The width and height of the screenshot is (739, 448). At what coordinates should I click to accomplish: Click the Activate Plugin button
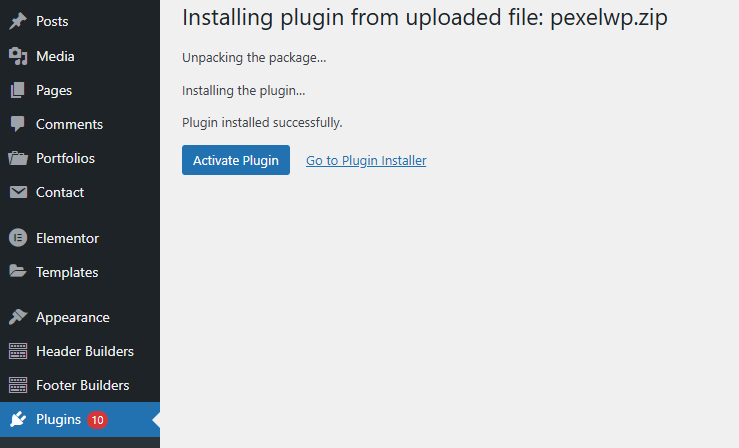click(236, 160)
